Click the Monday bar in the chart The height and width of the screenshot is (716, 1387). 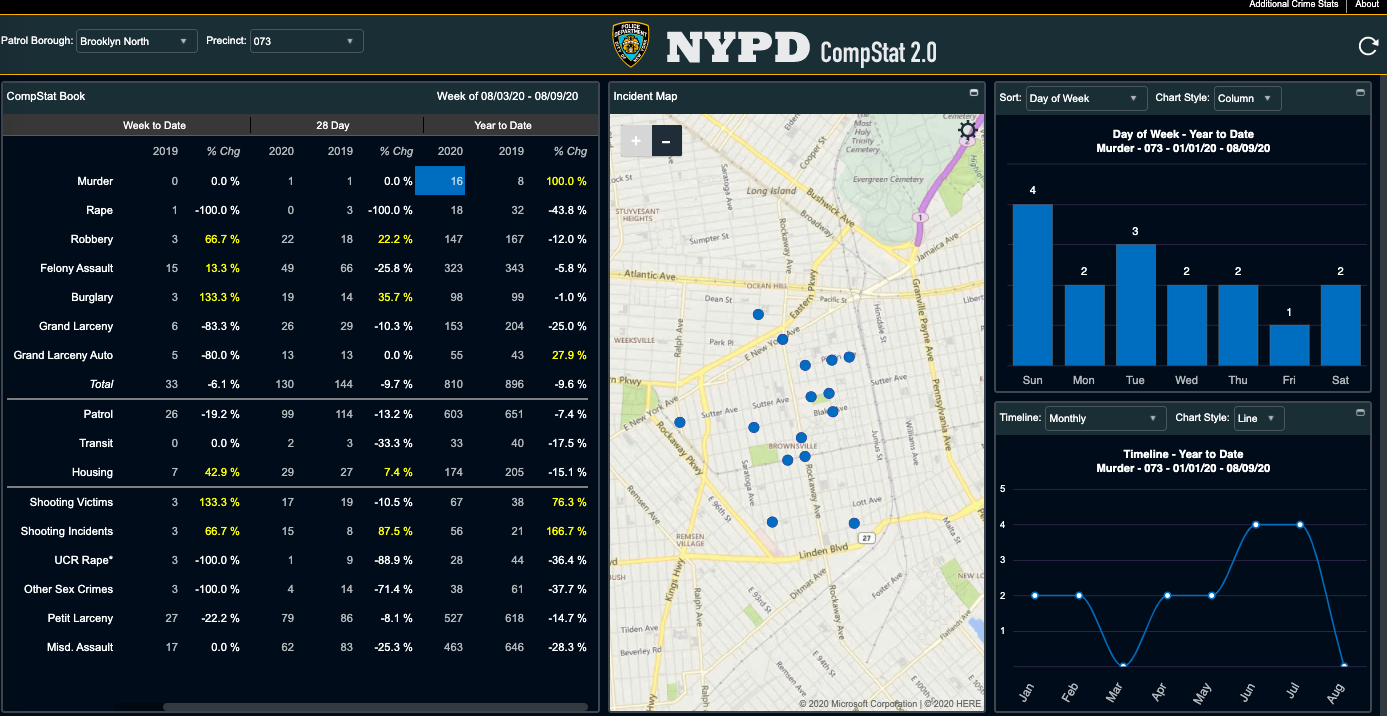pos(1084,325)
